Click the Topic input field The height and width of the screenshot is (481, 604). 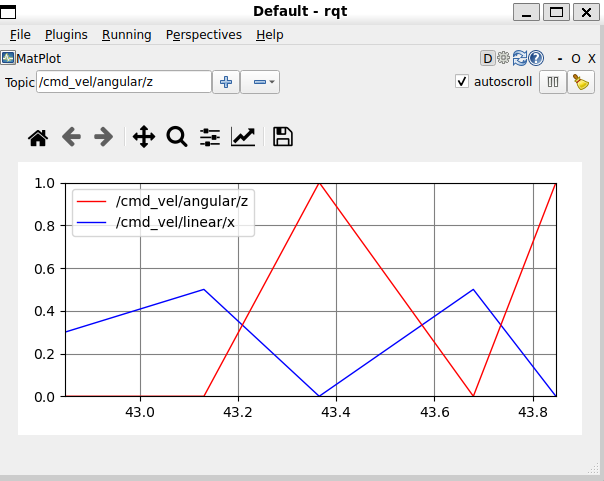[124, 82]
